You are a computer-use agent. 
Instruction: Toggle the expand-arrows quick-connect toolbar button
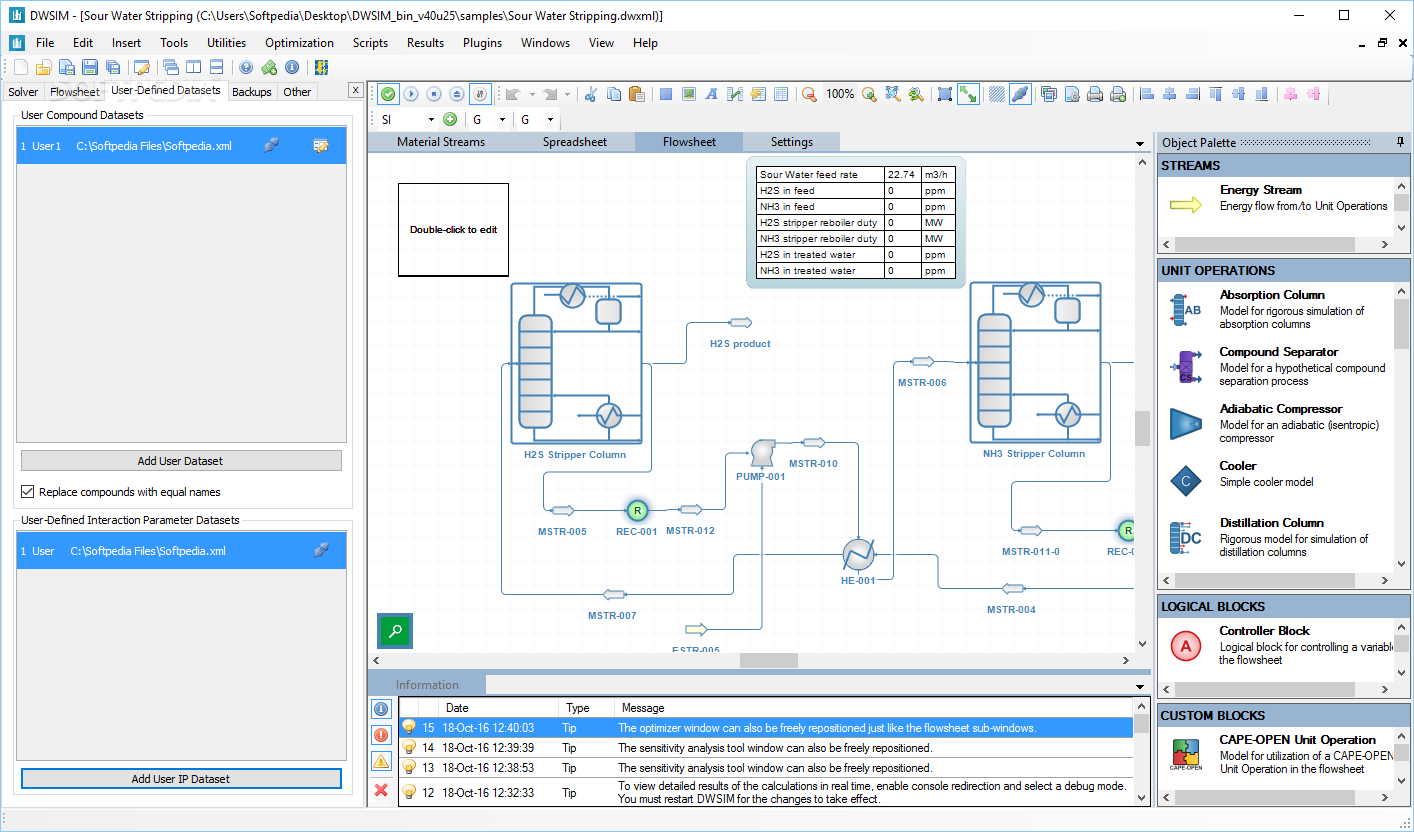(968, 94)
